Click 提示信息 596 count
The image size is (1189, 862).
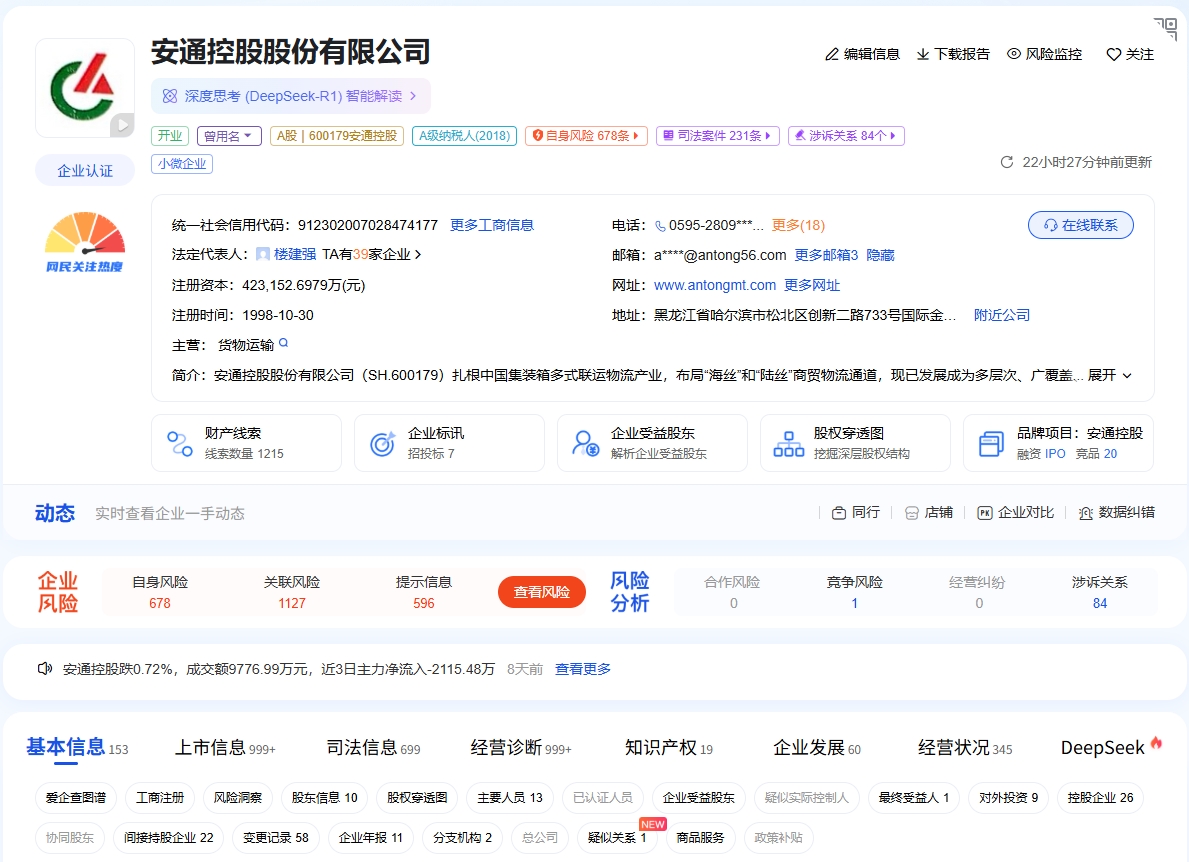point(424,603)
